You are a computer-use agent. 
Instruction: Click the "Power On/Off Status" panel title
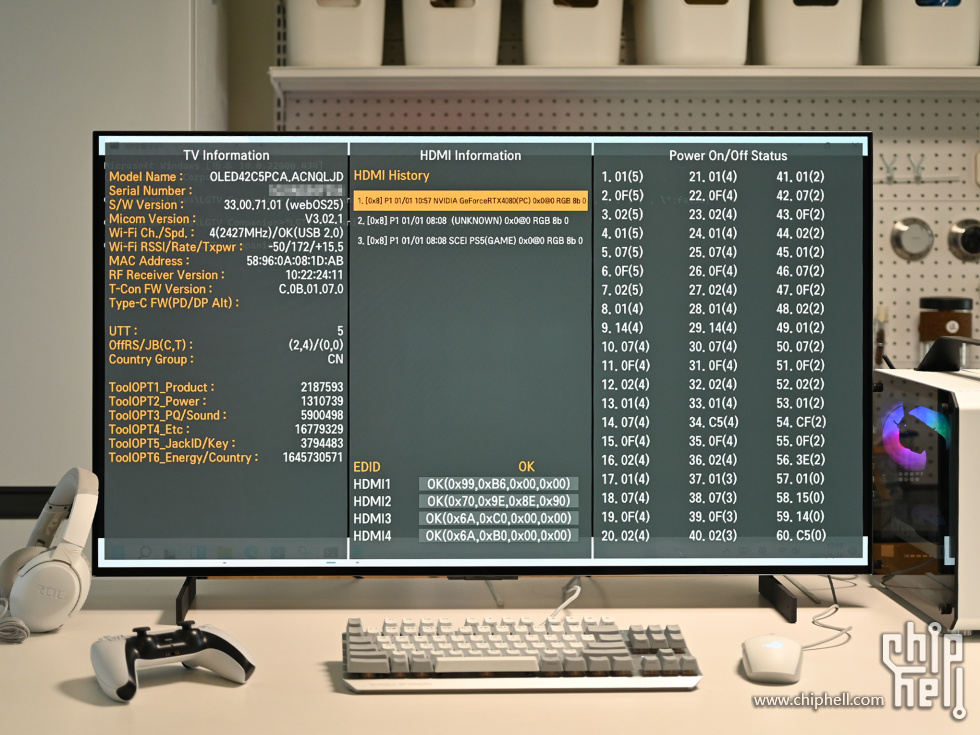pyautogui.click(x=728, y=156)
